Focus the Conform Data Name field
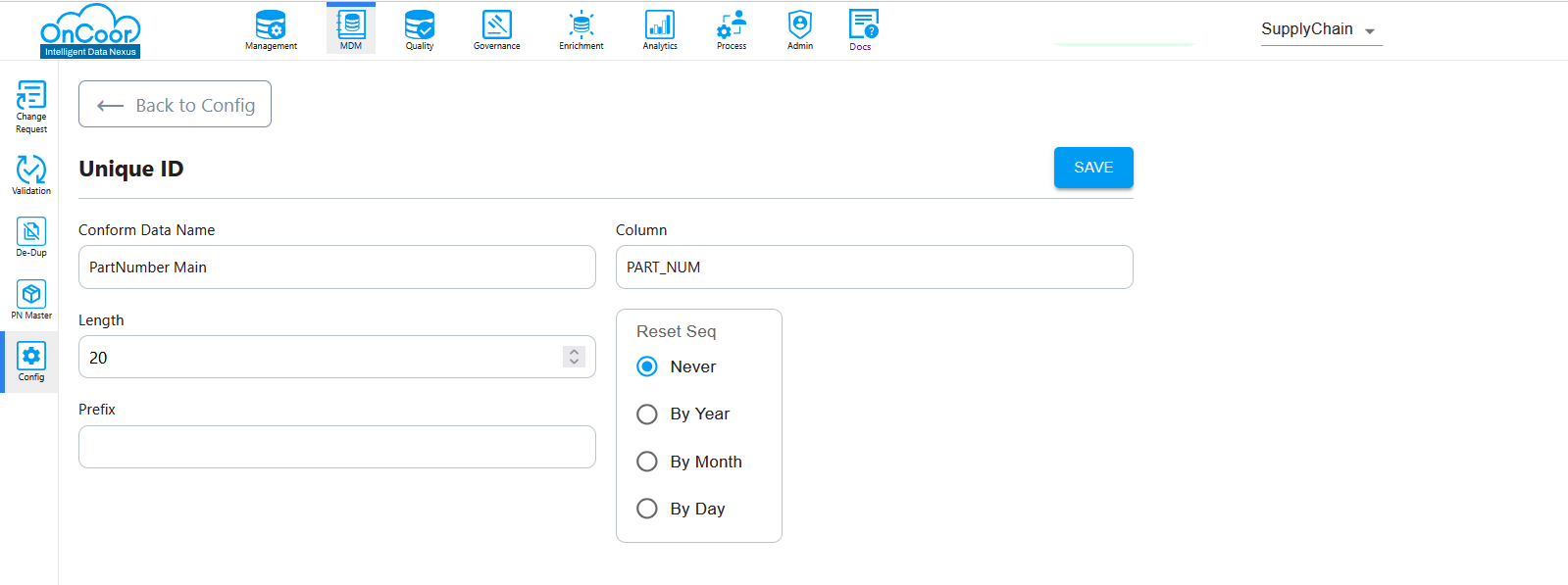This screenshot has width=1568, height=585. pos(337,268)
